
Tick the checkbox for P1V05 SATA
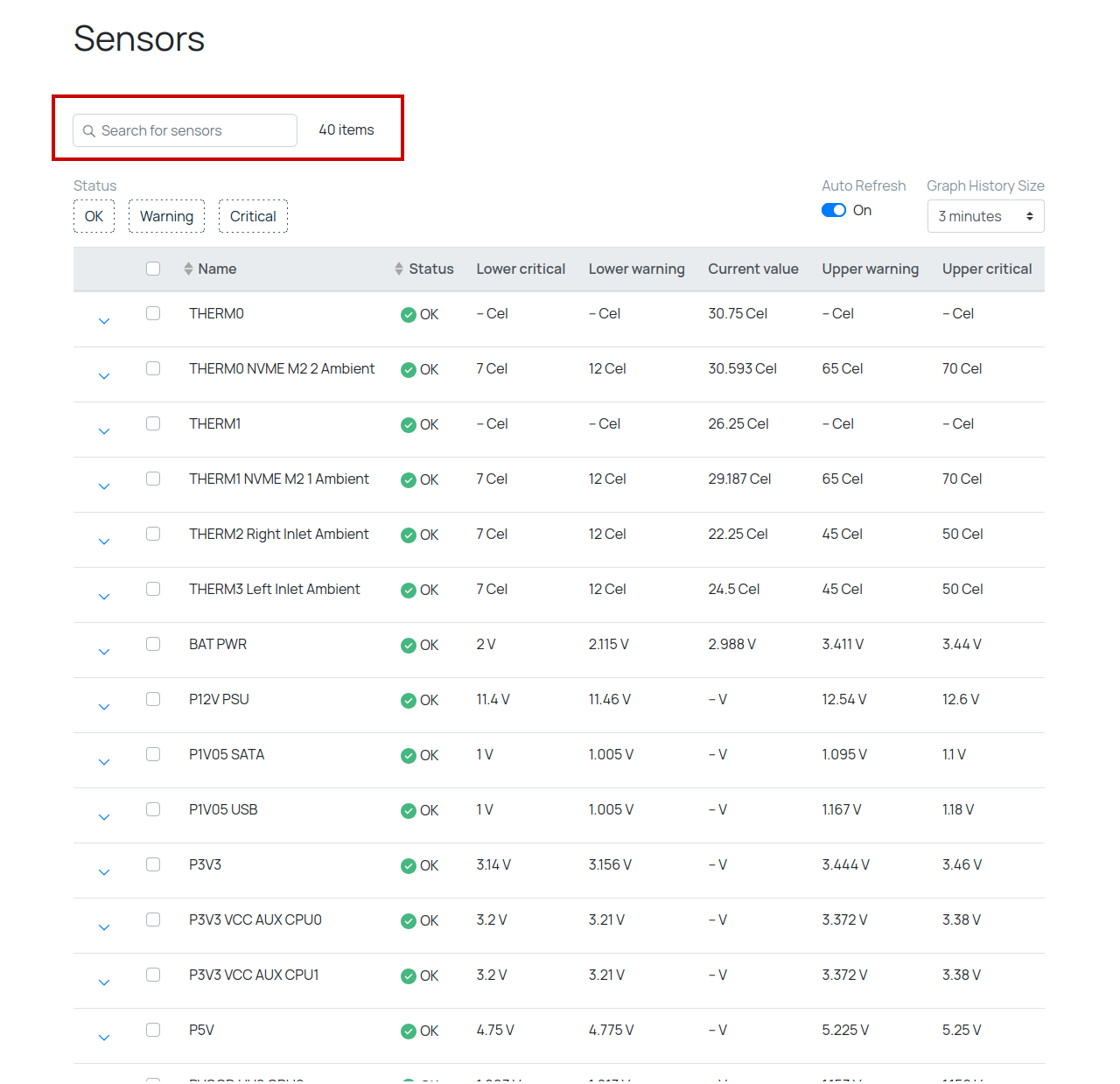(x=153, y=754)
